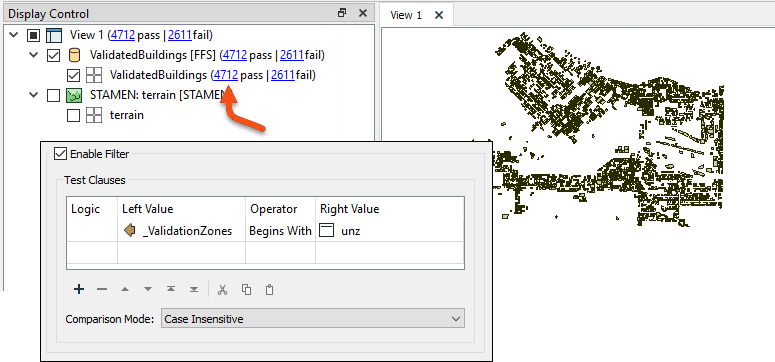Viewport: 775px width, 362px height.
Task: Open the Comparison Mode dropdown
Action: 313,319
